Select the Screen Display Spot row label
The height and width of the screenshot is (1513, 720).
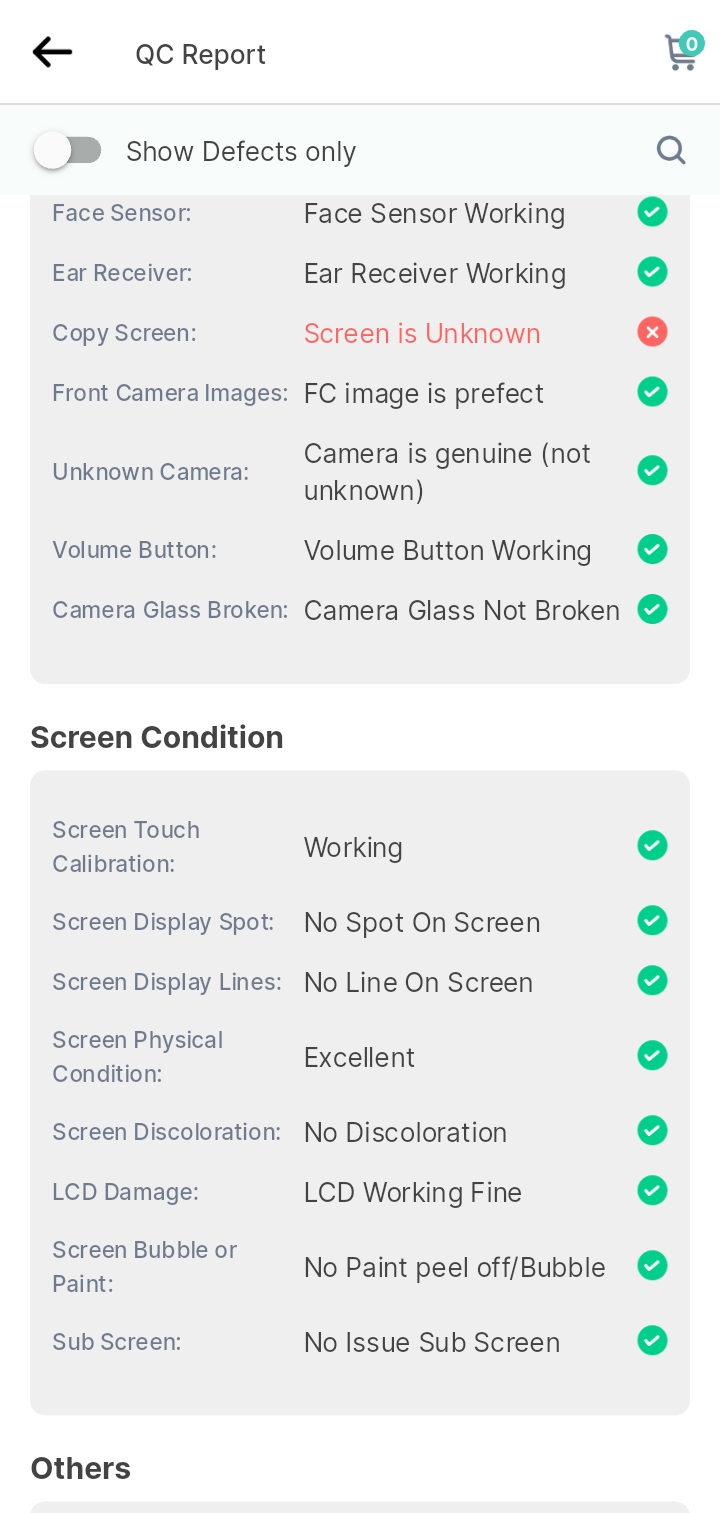[x=163, y=922]
